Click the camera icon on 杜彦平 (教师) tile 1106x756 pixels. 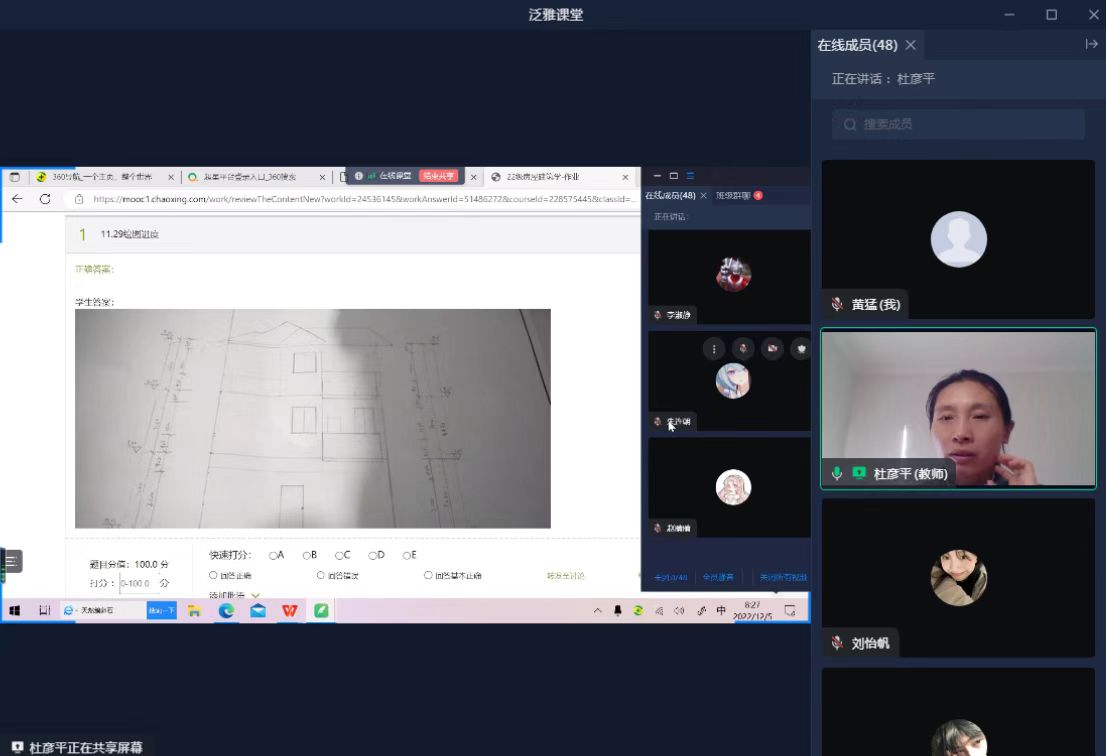tap(859, 473)
